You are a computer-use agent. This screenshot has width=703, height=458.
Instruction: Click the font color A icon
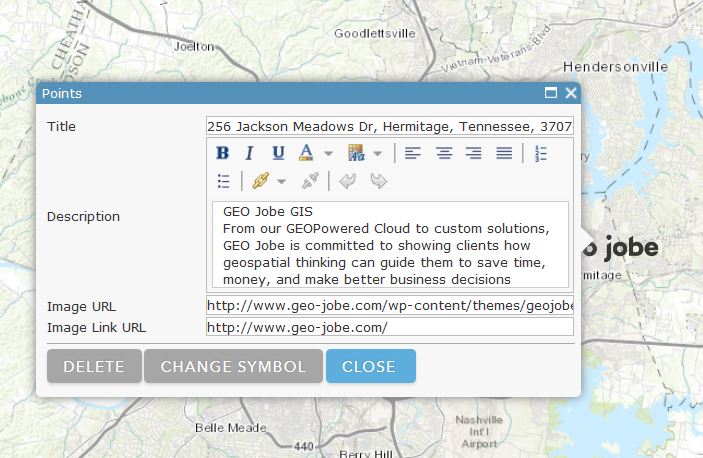point(306,153)
